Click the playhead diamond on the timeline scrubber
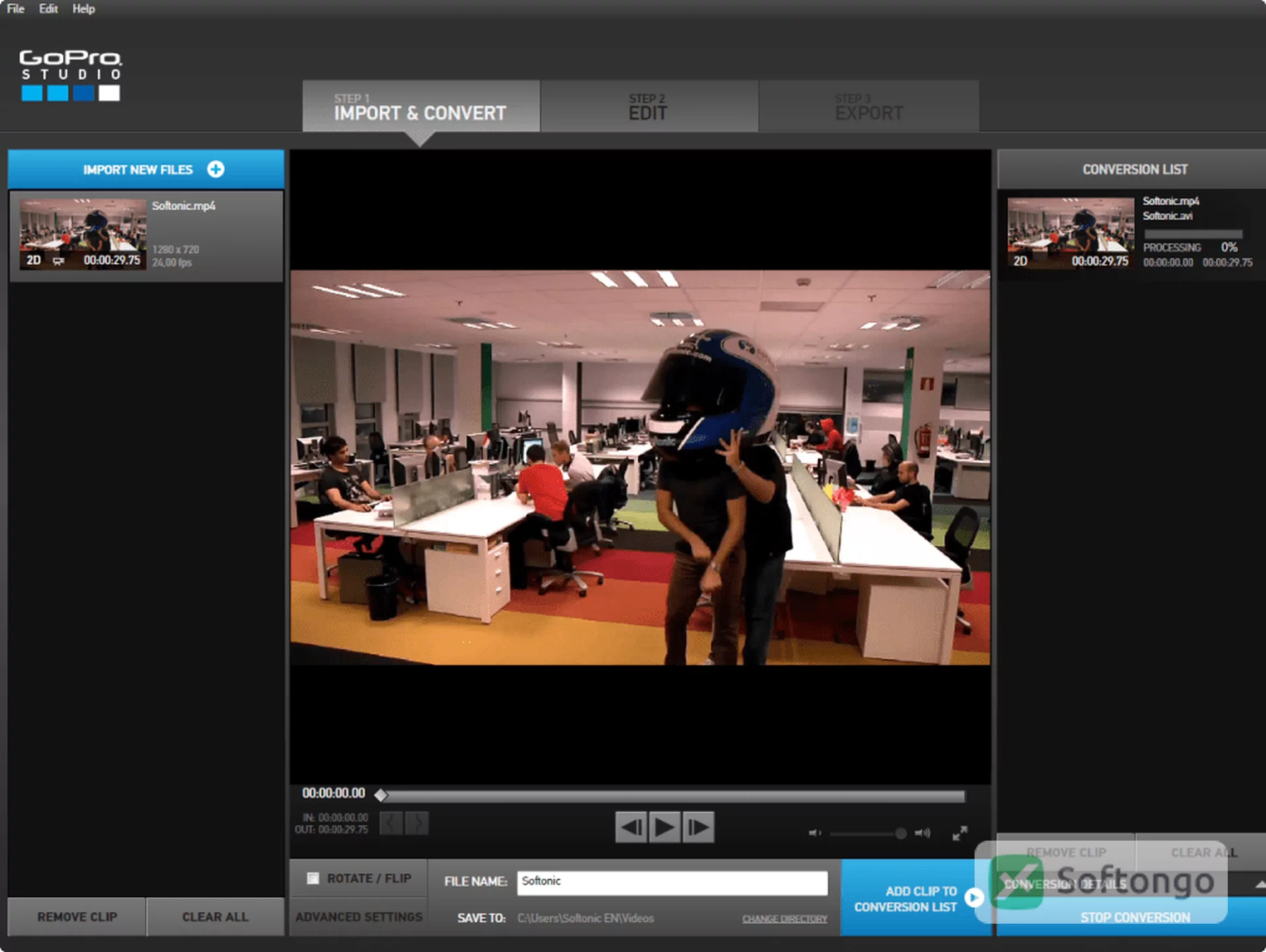 click(380, 795)
